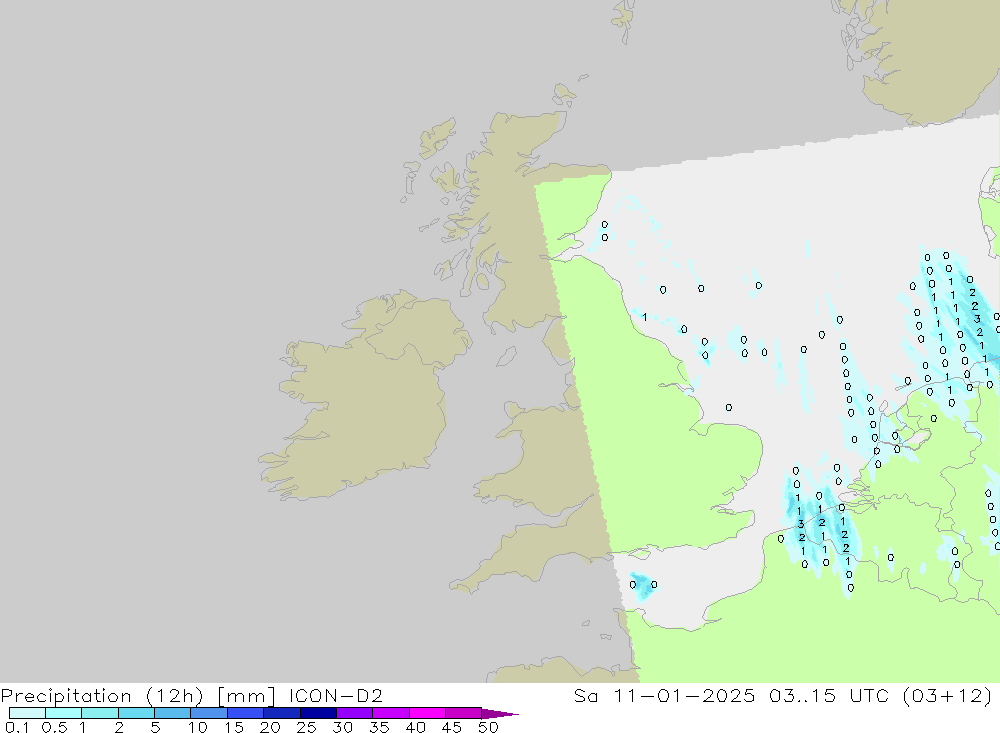
Task: Pick the 10–15 mm blue legend swatch
Action: click(x=209, y=713)
